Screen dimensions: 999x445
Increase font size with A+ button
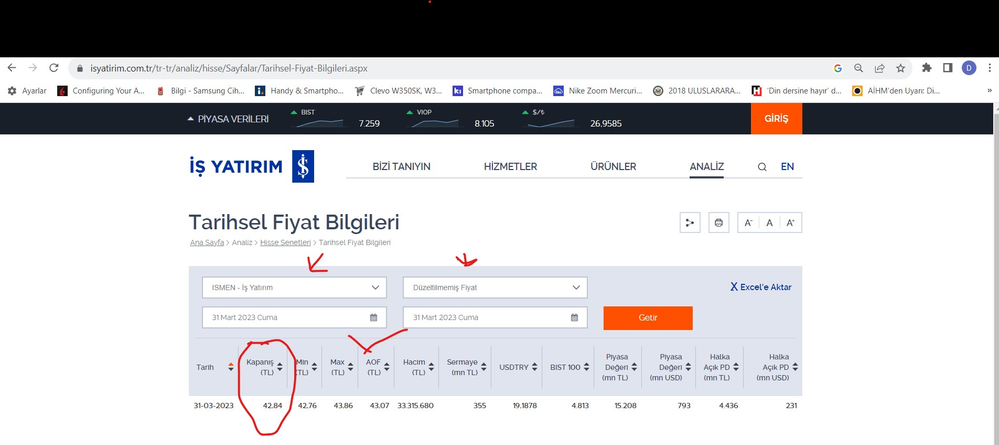click(791, 222)
